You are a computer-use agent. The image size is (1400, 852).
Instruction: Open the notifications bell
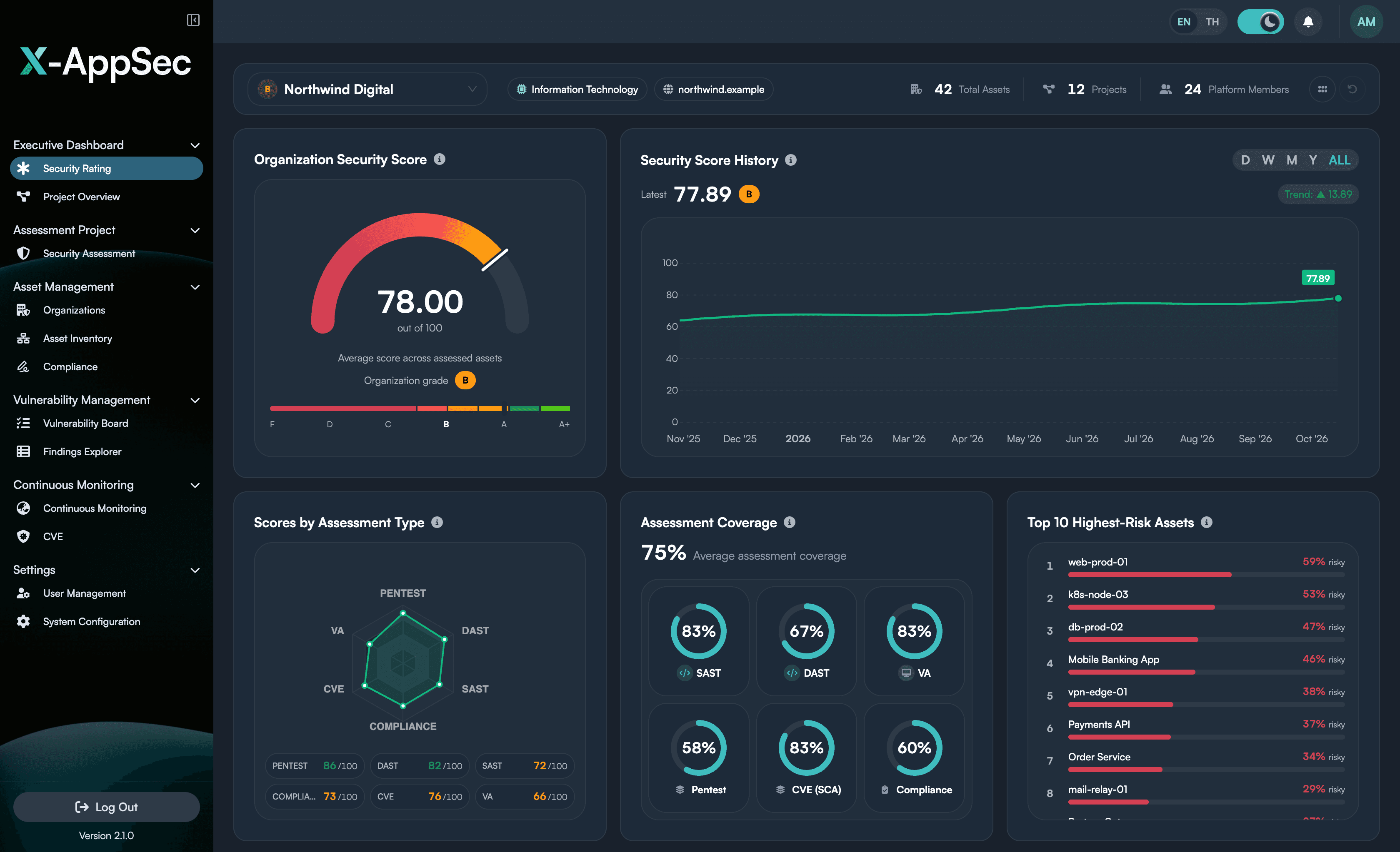point(1308,22)
